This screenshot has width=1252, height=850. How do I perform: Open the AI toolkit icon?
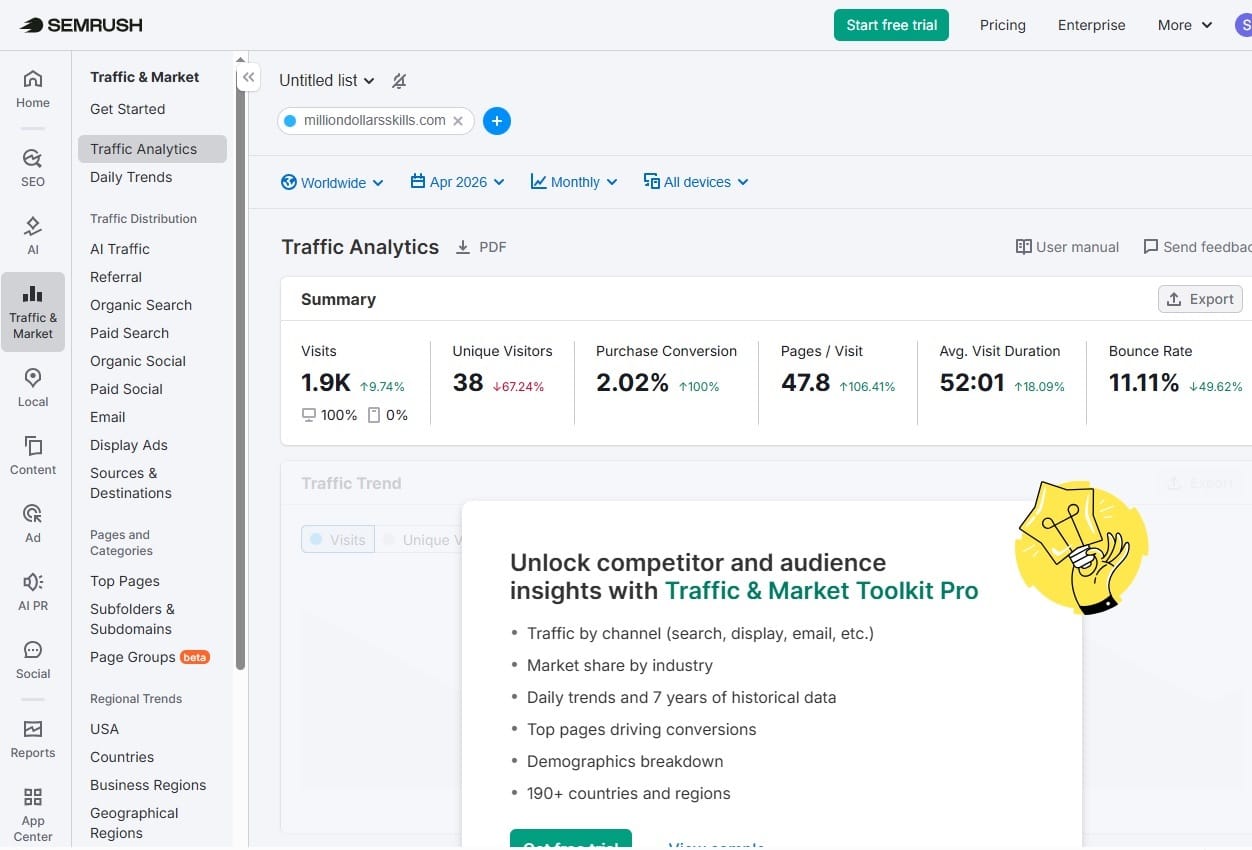(x=33, y=235)
